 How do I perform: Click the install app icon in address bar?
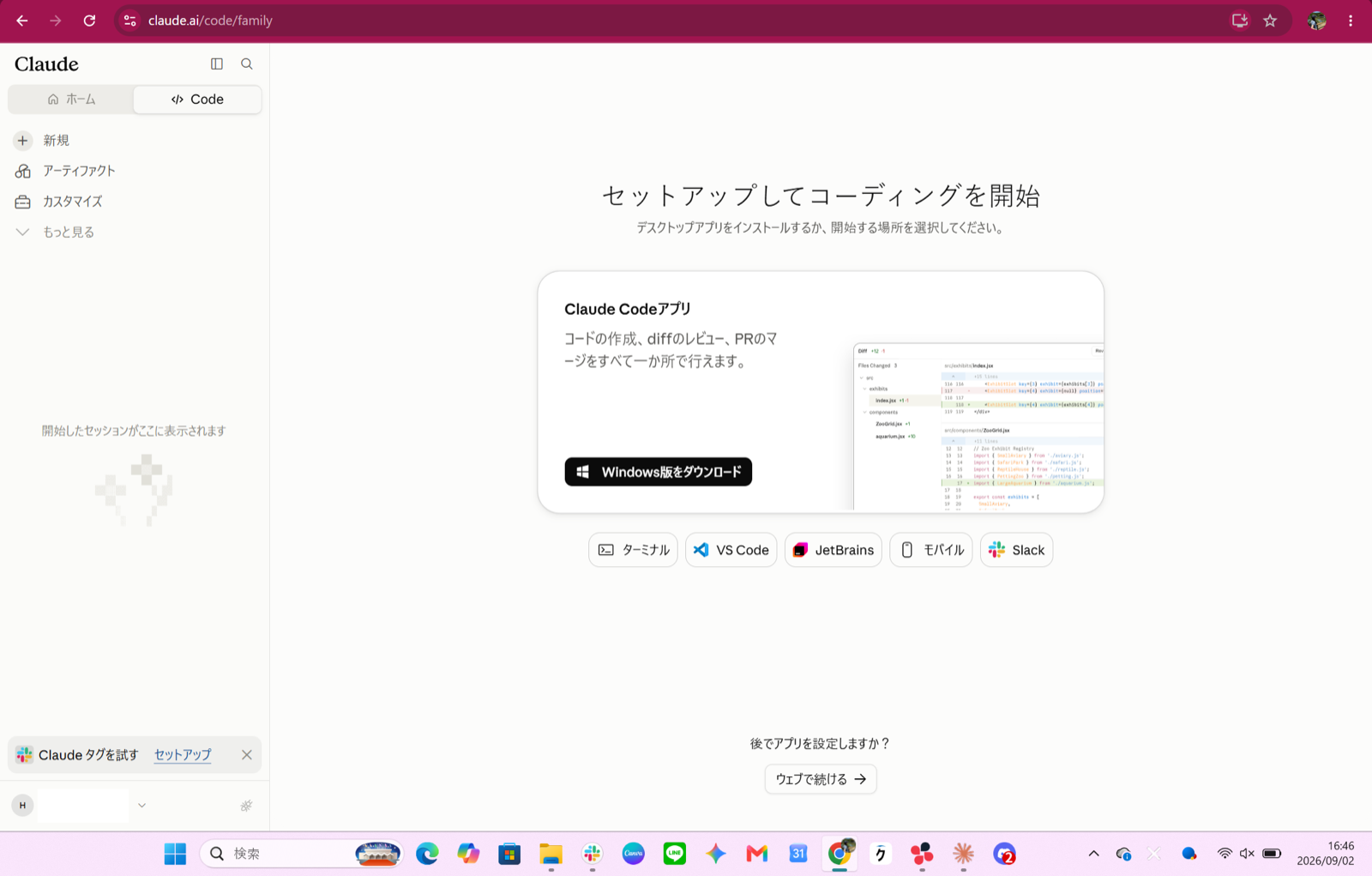[1240, 21]
